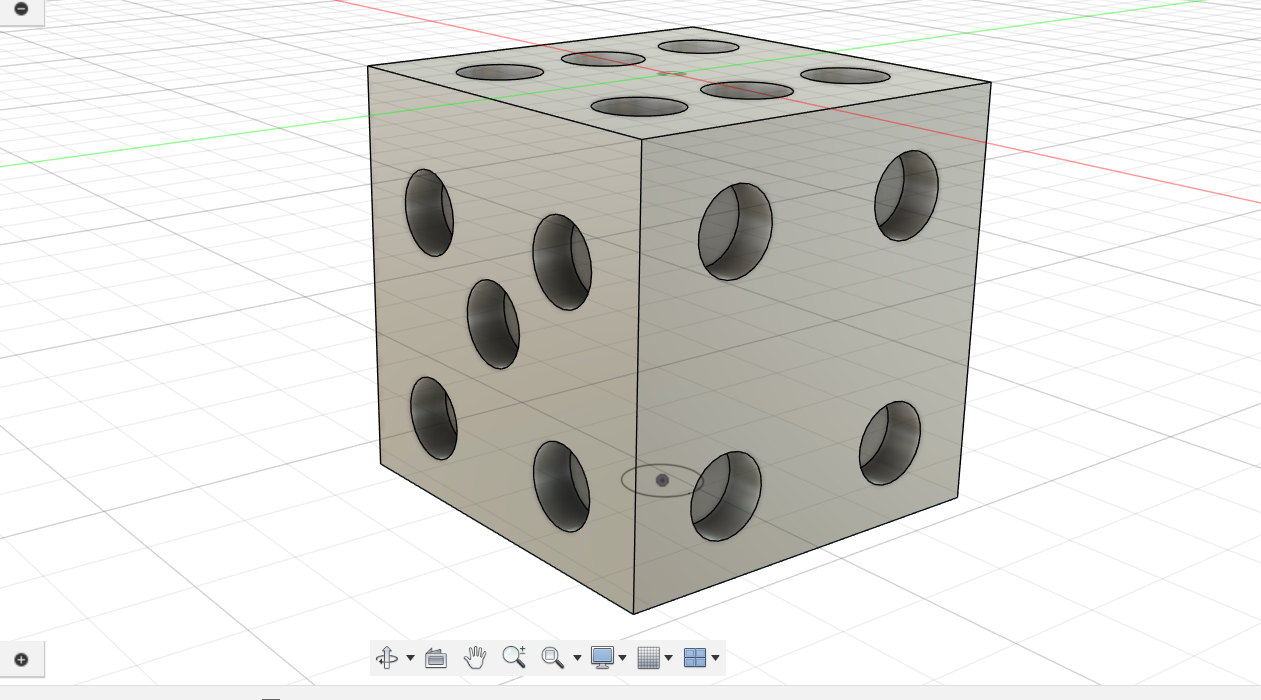
Task: Open Grid and Snaps settings icon
Action: tap(648, 657)
